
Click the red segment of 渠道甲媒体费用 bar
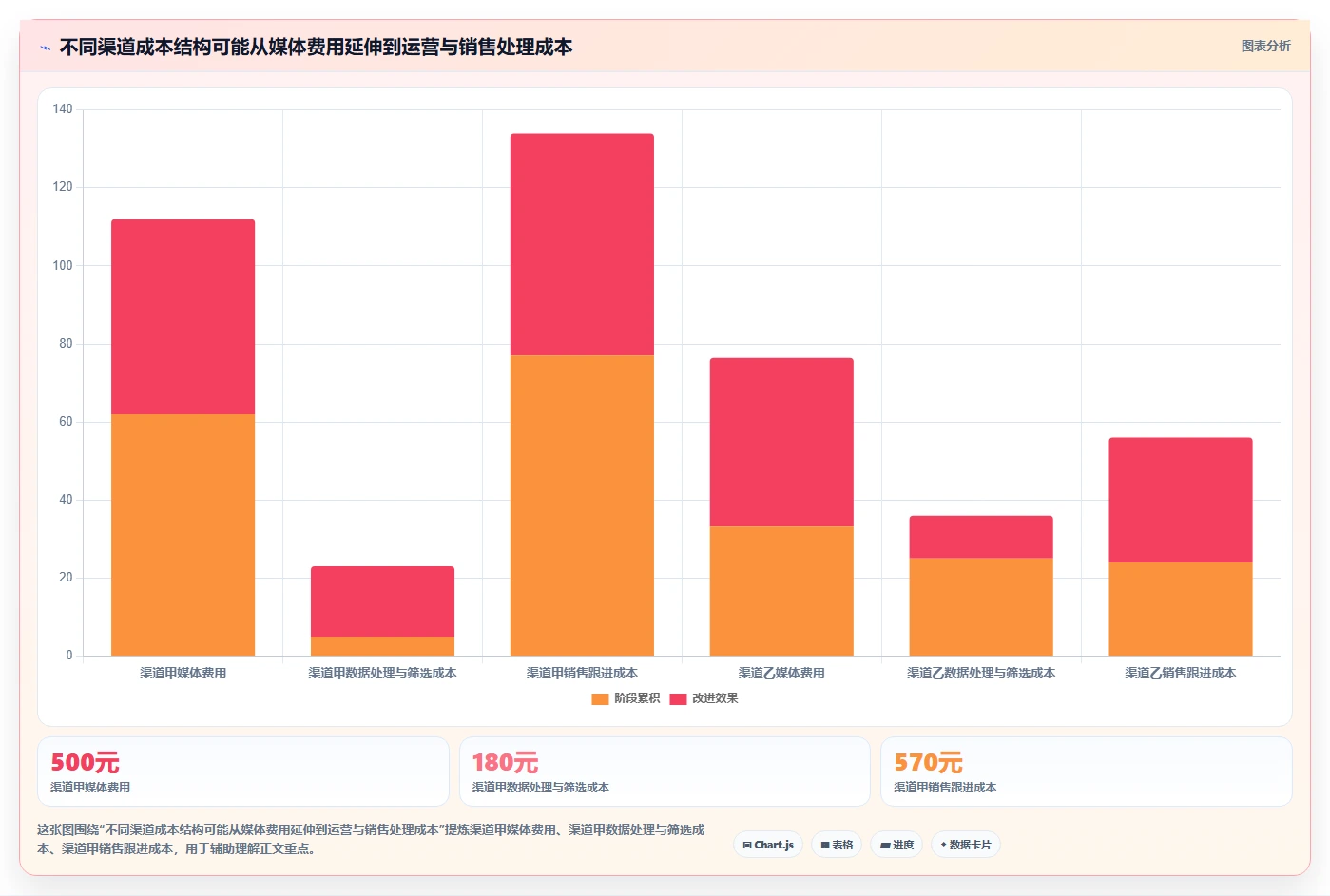(x=183, y=316)
